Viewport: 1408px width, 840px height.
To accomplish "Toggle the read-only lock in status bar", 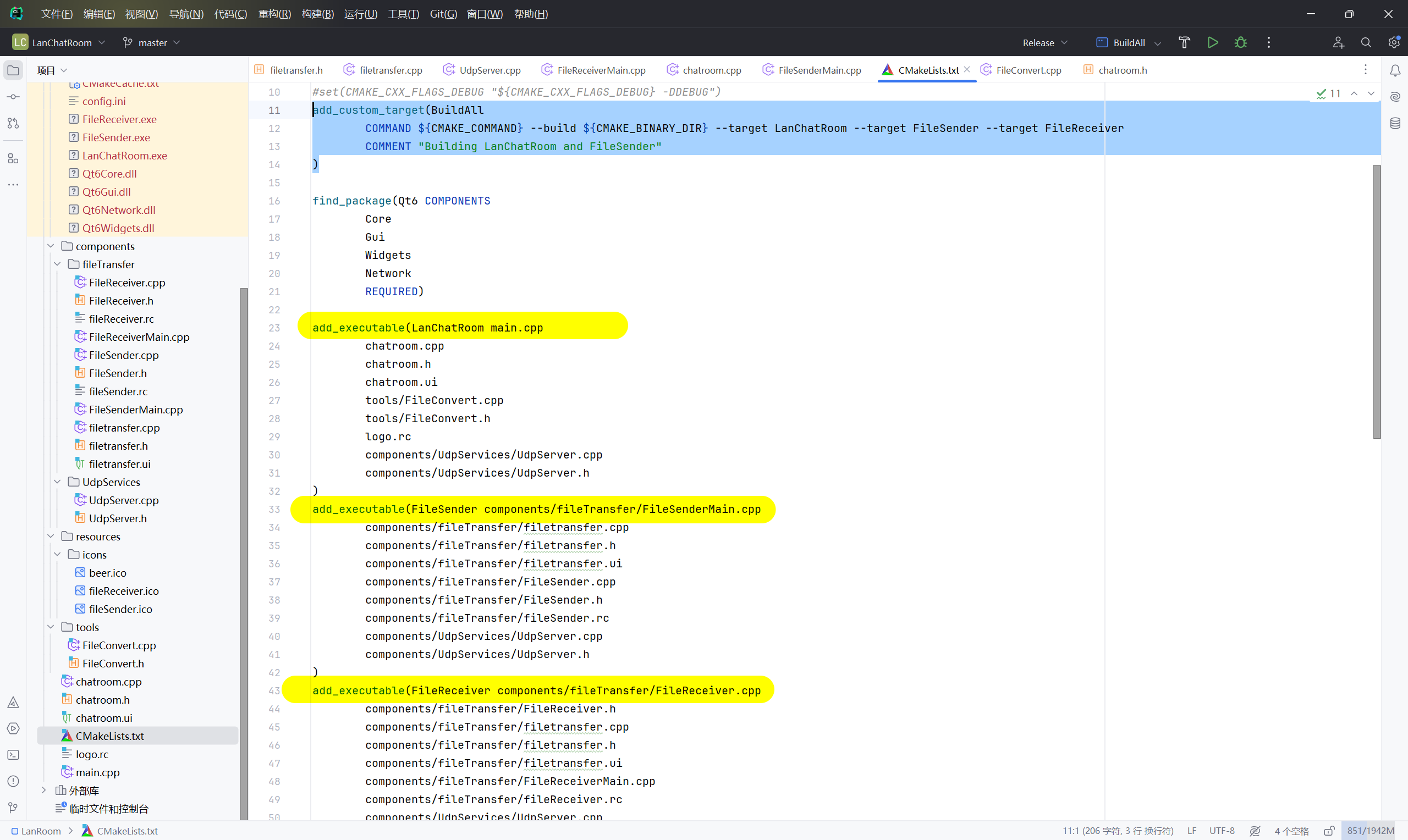I will click(x=1329, y=831).
